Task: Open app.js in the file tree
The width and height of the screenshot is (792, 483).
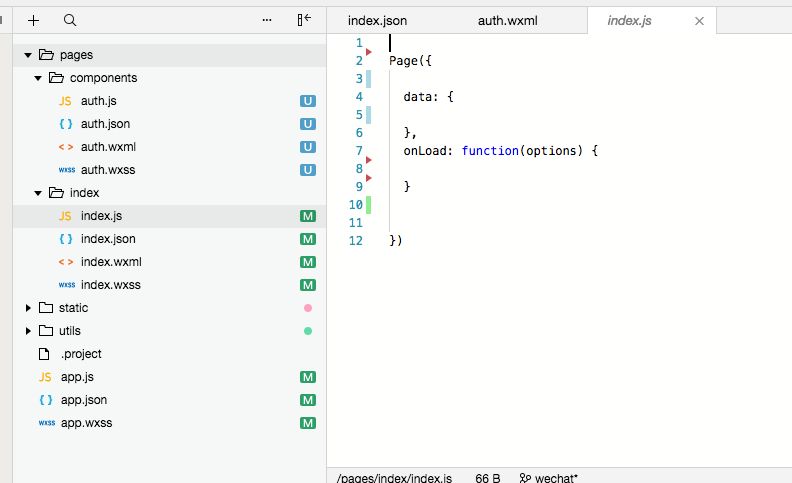Action: pyautogui.click(x=77, y=377)
